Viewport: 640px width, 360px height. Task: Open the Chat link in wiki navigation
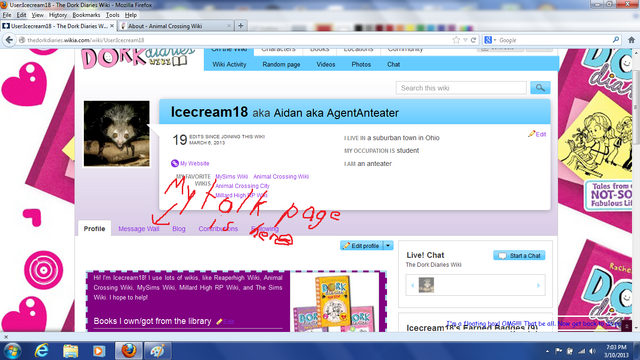click(393, 64)
